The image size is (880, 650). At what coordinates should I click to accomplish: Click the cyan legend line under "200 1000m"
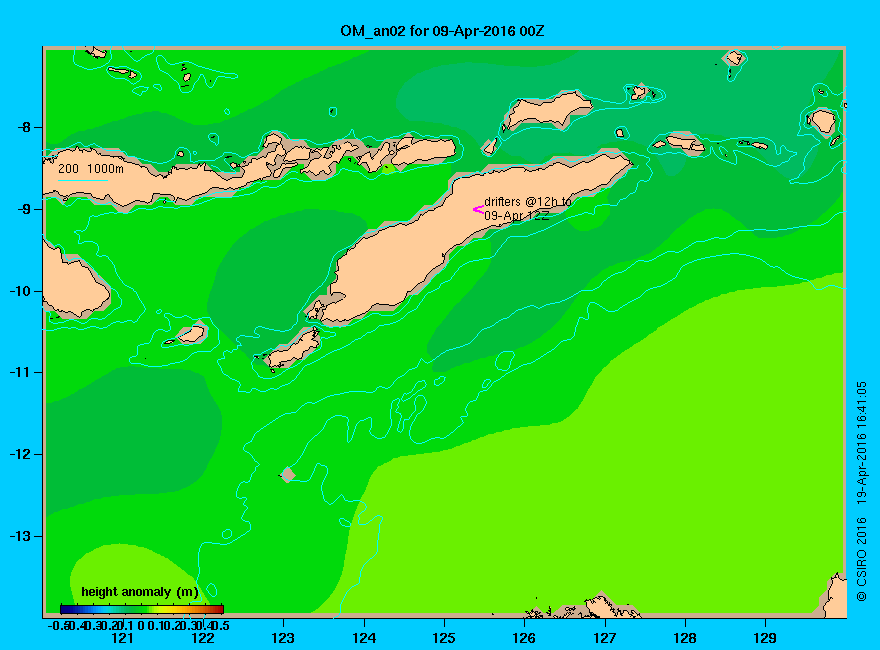tap(82, 180)
